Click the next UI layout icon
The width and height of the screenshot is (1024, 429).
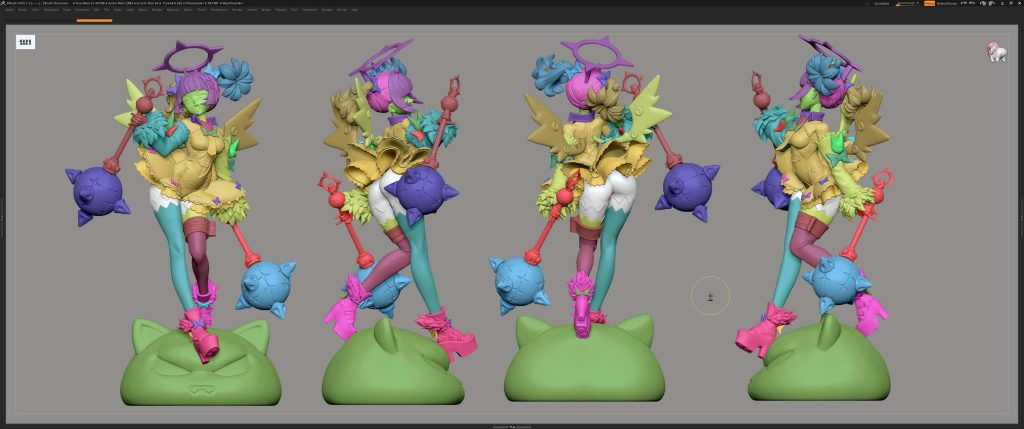pyautogui.click(x=972, y=3)
